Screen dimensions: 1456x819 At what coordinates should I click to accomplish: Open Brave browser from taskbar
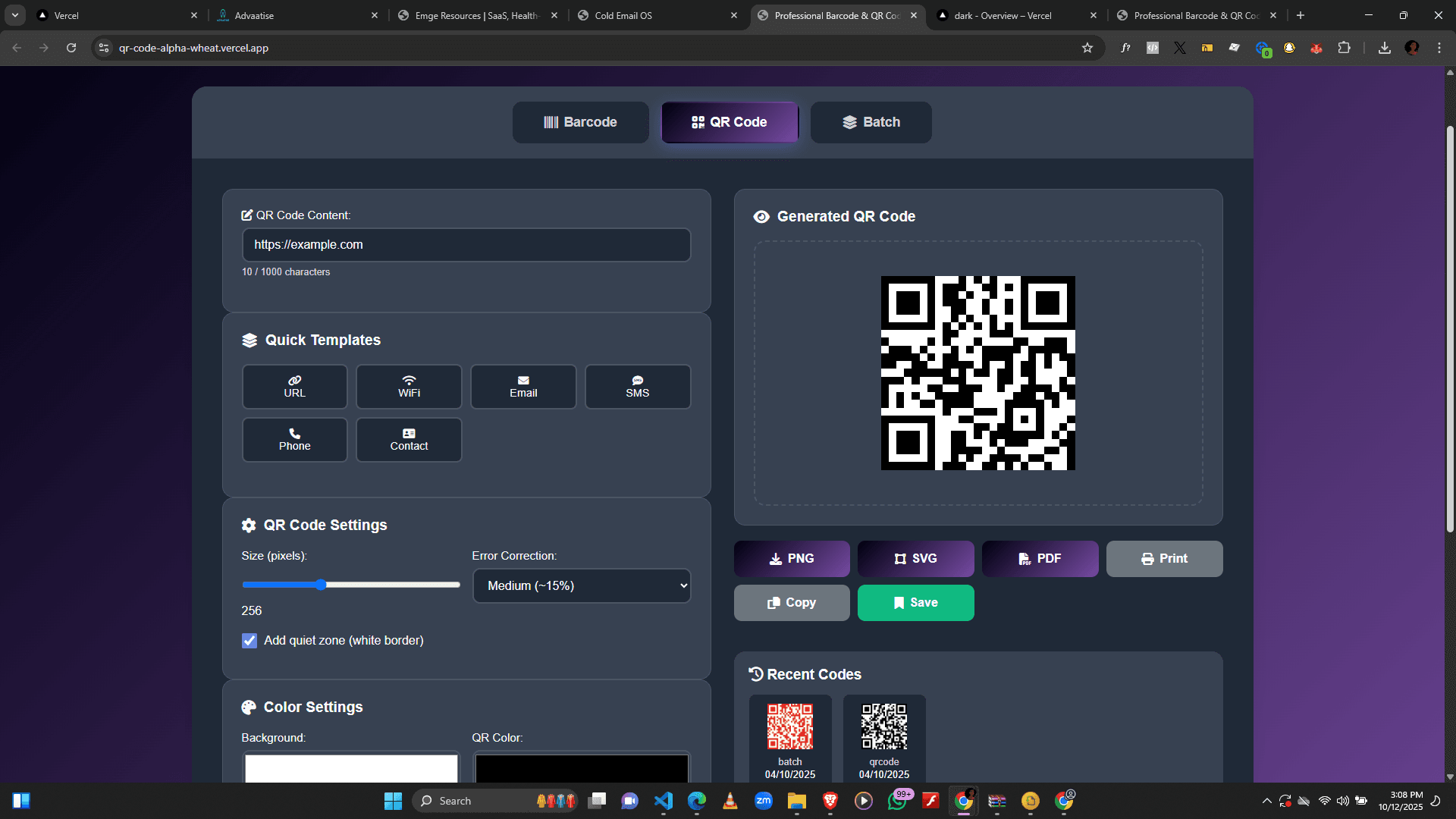click(830, 801)
